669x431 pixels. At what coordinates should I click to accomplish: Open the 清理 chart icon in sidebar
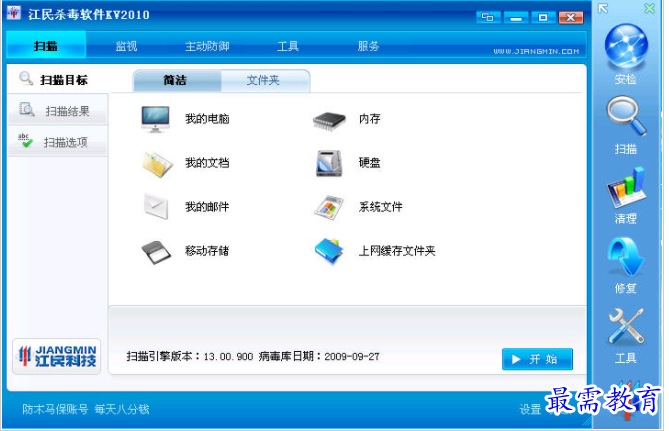tap(626, 187)
